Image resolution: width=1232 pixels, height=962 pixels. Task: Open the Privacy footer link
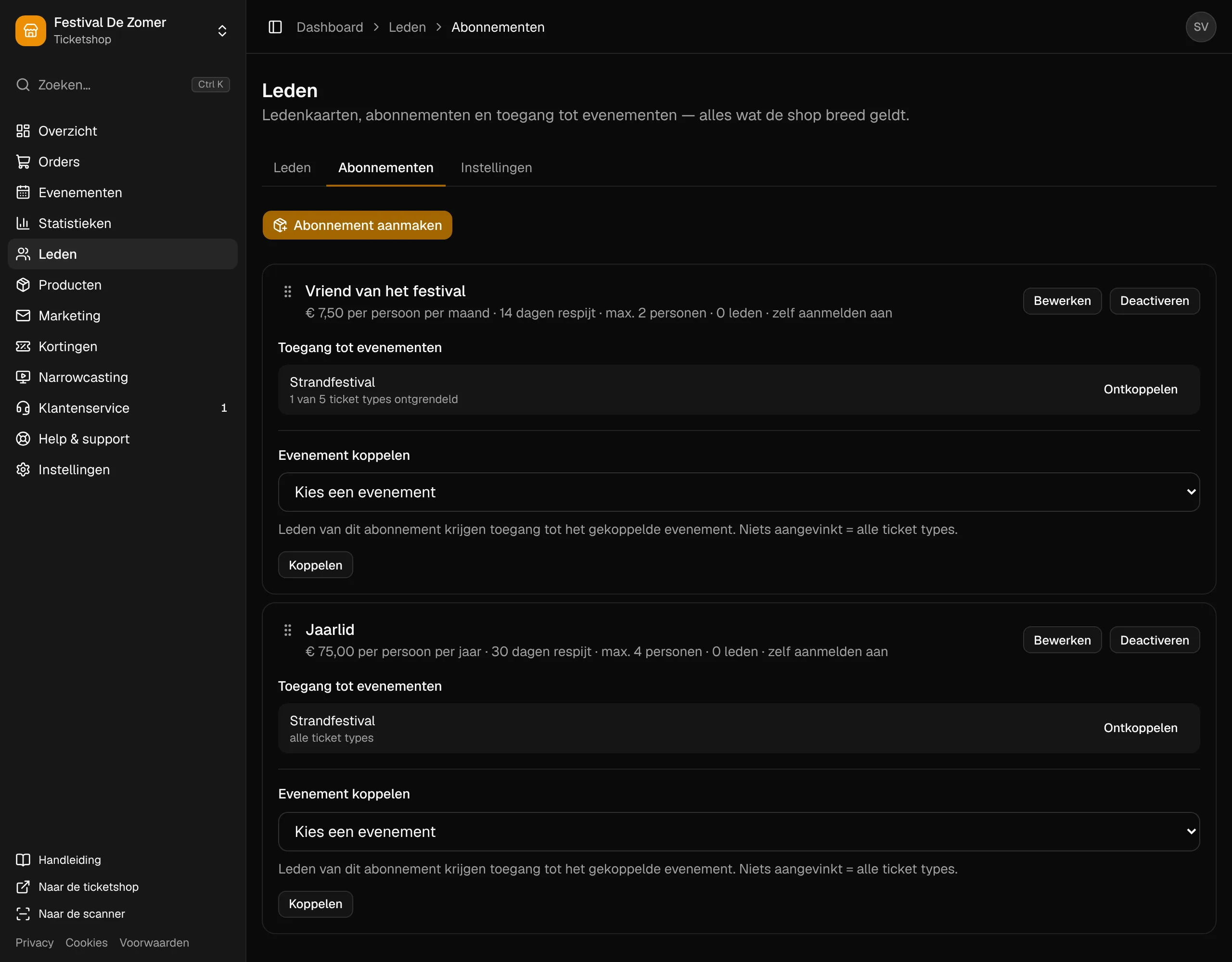point(35,942)
